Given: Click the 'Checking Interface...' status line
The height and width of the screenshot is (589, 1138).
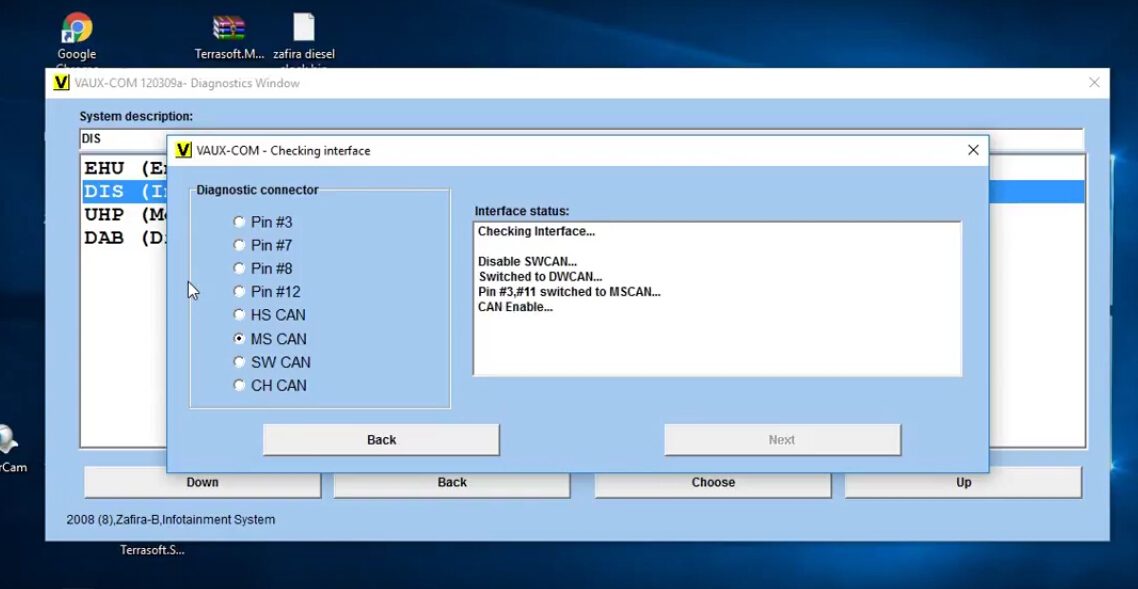Looking at the screenshot, I should coord(536,232).
